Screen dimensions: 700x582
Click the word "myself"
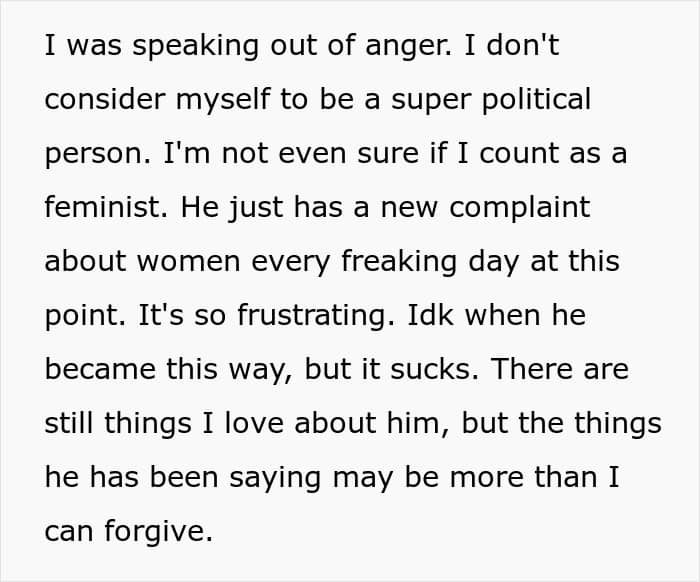(223, 100)
